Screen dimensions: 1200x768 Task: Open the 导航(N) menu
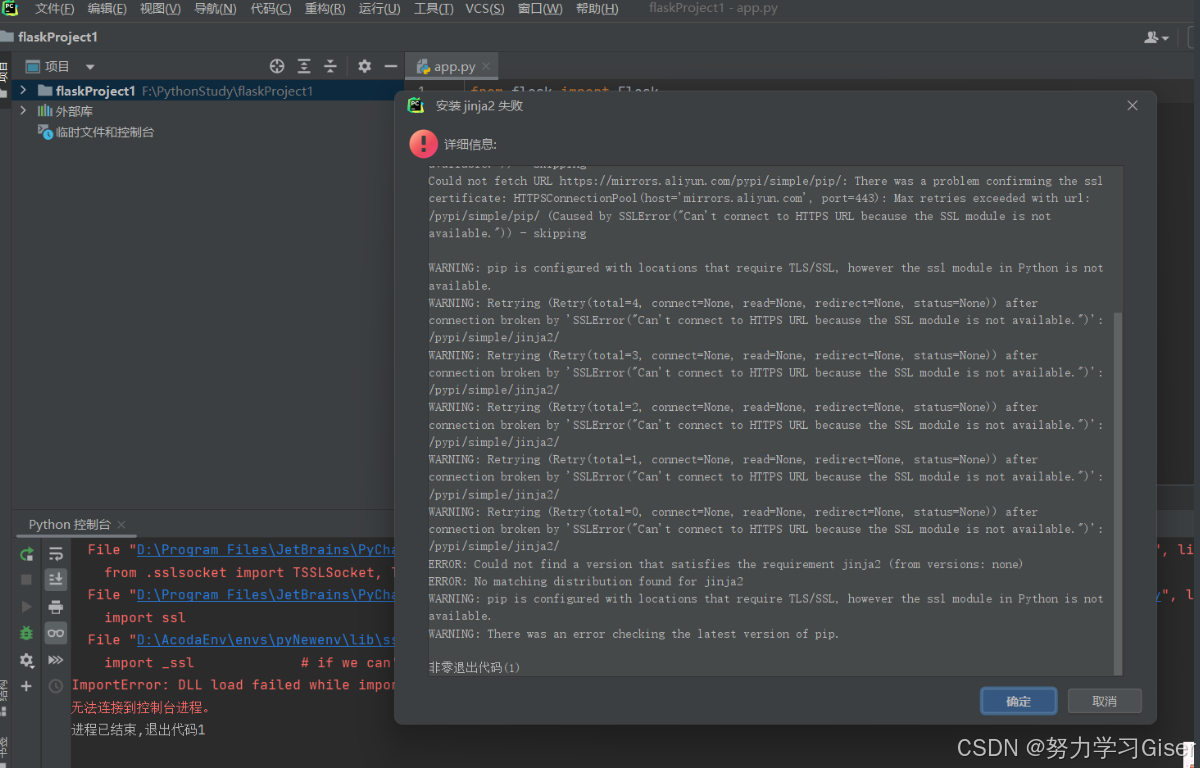pyautogui.click(x=215, y=9)
